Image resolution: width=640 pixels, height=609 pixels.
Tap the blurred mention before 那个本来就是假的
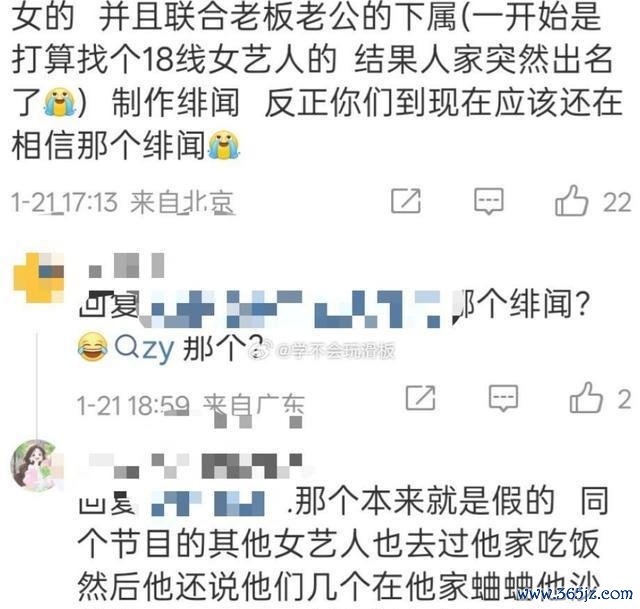tap(208, 504)
